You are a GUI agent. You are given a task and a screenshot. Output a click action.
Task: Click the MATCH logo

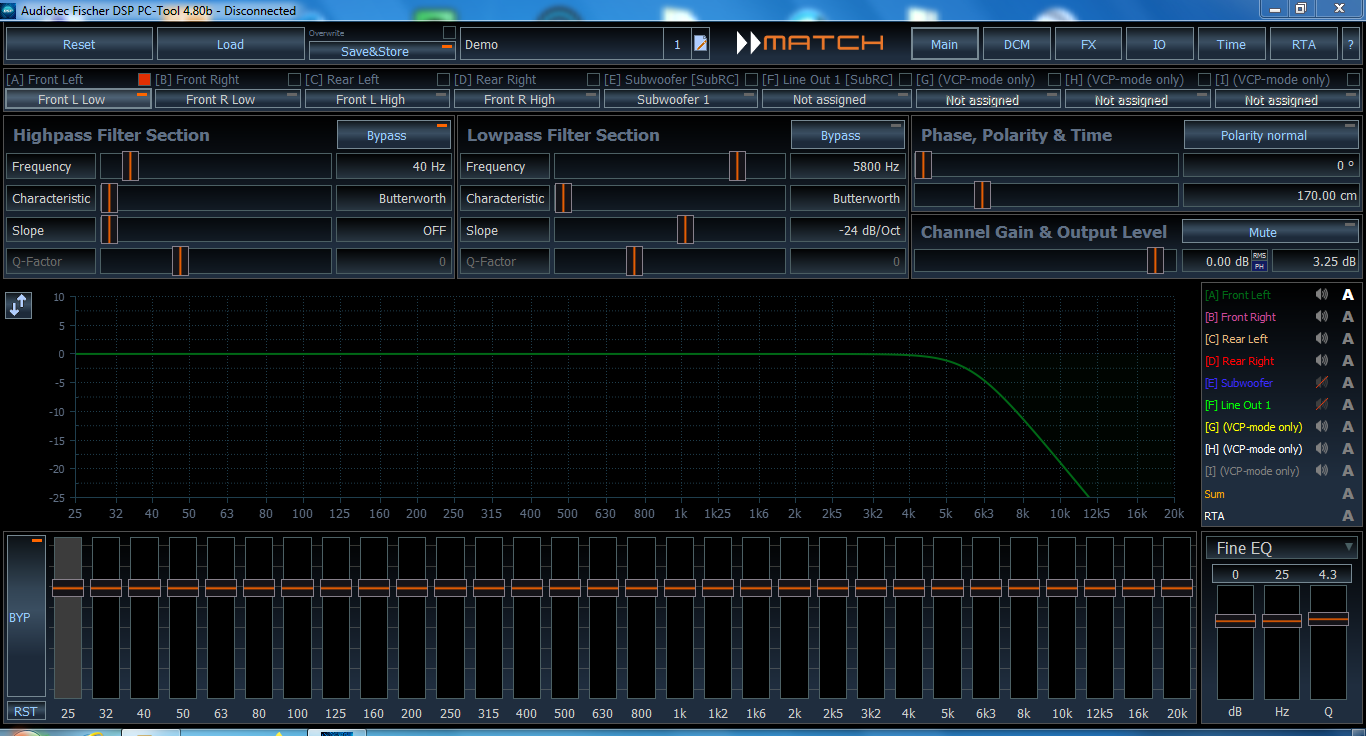point(810,43)
